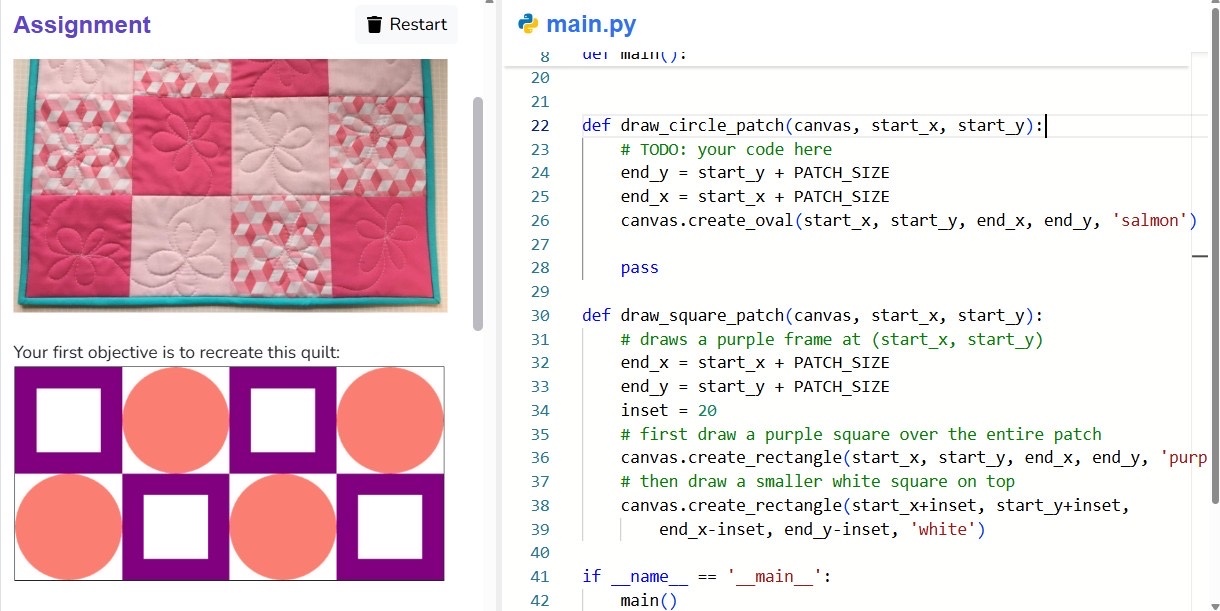Click line 'end_x = start_x + PATCH_SIZE' on line 25
1220x611 pixels.
tap(755, 196)
